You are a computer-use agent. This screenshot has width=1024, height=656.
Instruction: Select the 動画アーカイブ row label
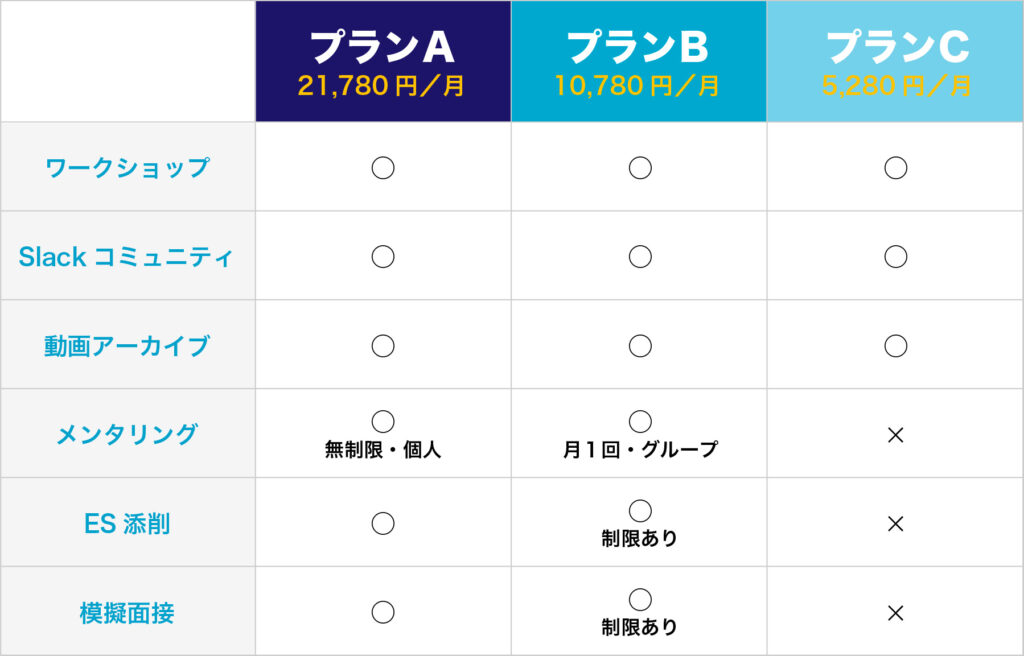coord(127,346)
